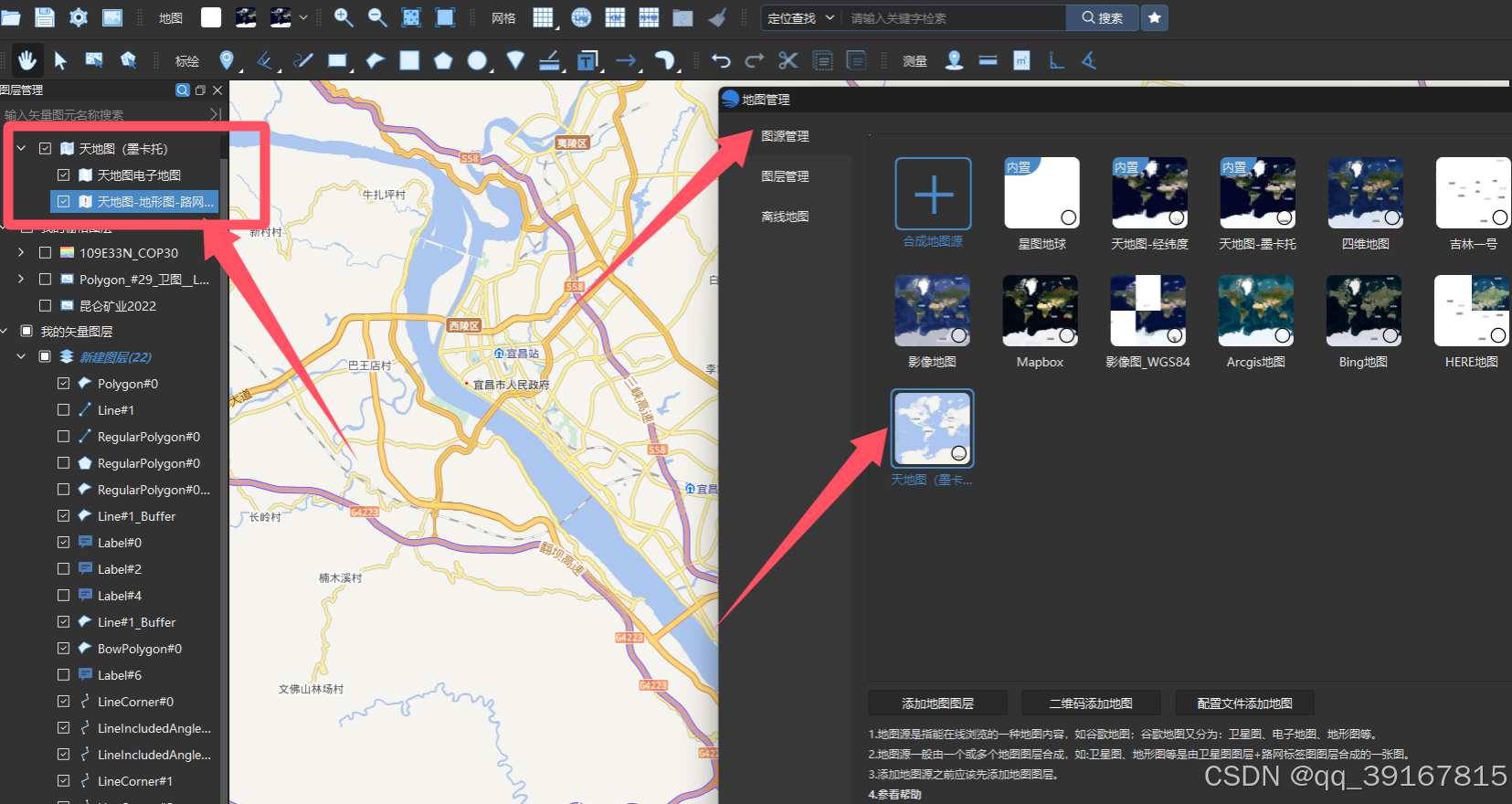Select the radio circle on 星图地球 thumbnail
1512x804 pixels.
1068,217
